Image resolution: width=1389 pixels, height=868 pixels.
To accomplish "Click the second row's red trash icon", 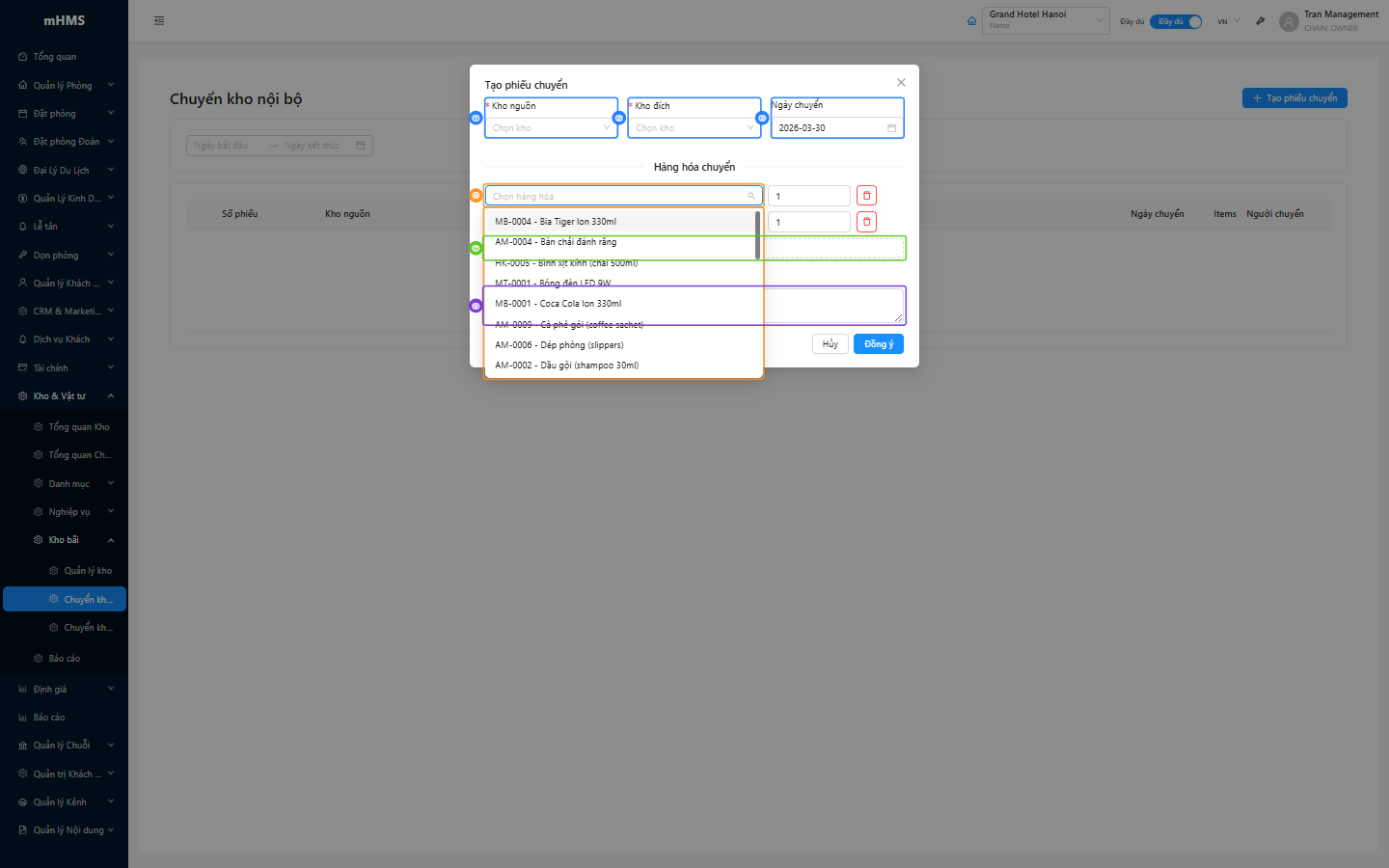I will (x=866, y=222).
